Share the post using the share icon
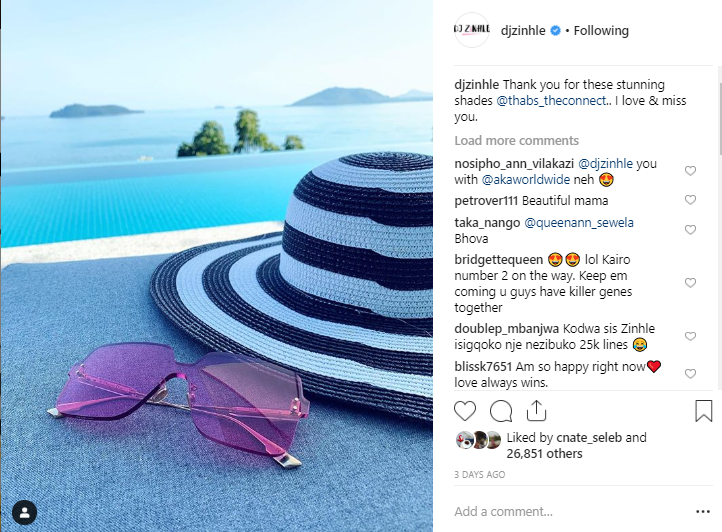 pyautogui.click(x=536, y=410)
